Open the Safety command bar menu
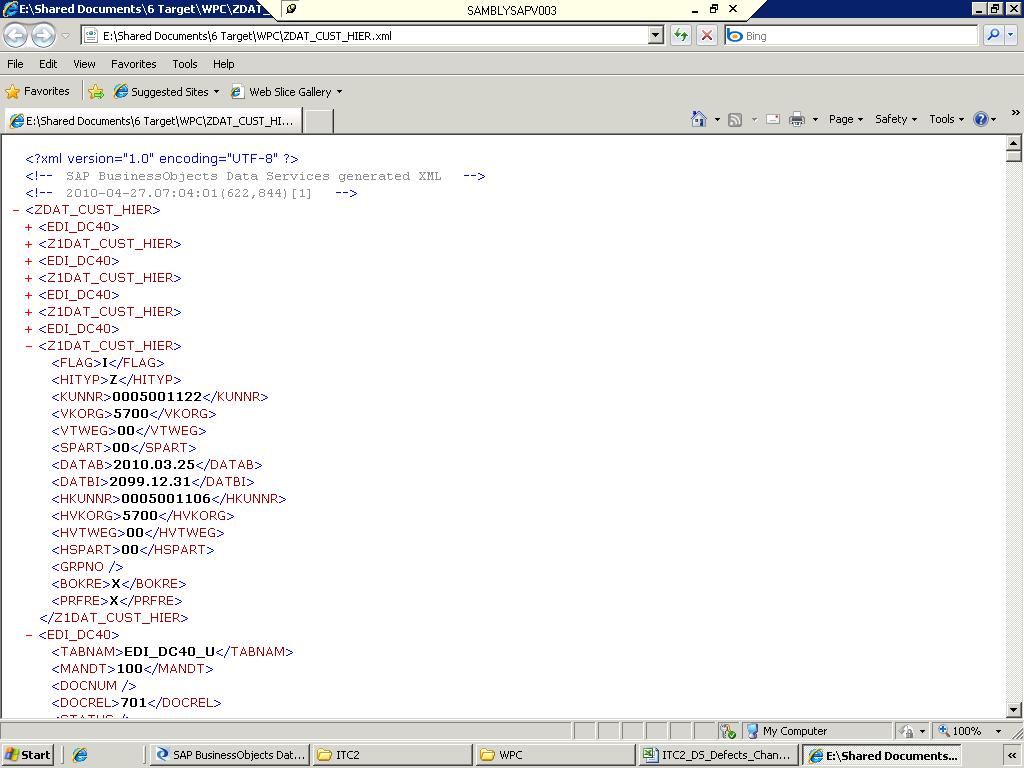Screen dimensions: 1024x768 point(896,119)
